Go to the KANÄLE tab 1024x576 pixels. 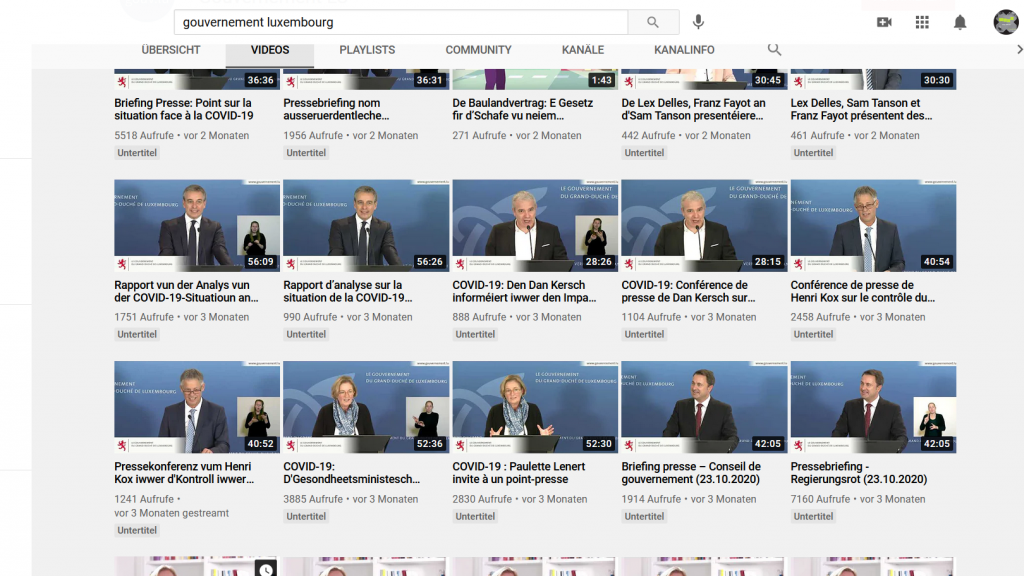(x=583, y=50)
